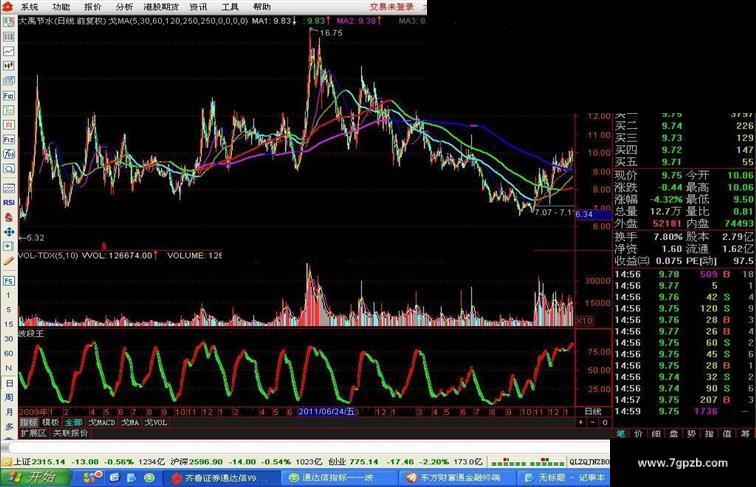
Task: Click the candlestick chart icon in left toolbar
Action: click(9, 66)
